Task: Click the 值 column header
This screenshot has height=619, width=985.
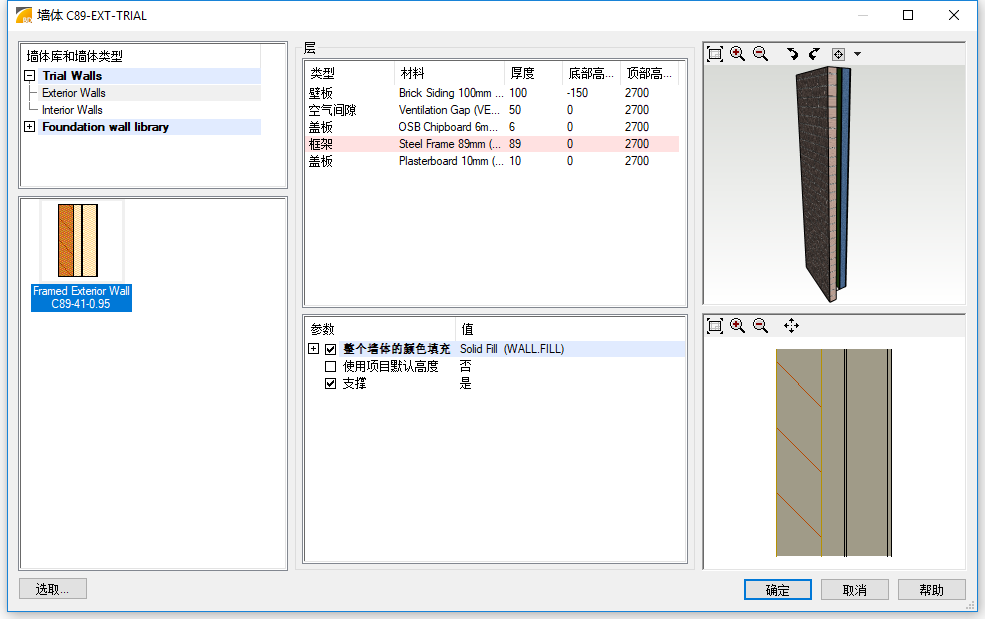Action: pyautogui.click(x=570, y=329)
